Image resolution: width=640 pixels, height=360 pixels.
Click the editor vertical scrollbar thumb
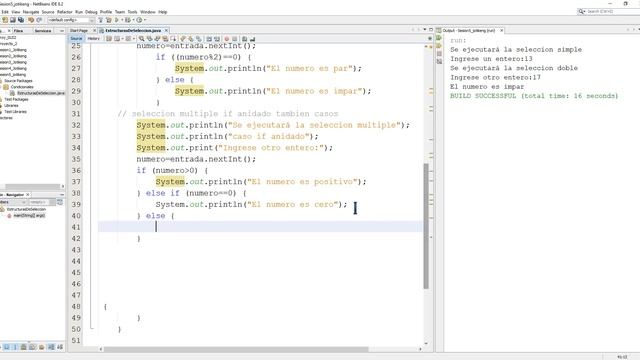[426, 226]
